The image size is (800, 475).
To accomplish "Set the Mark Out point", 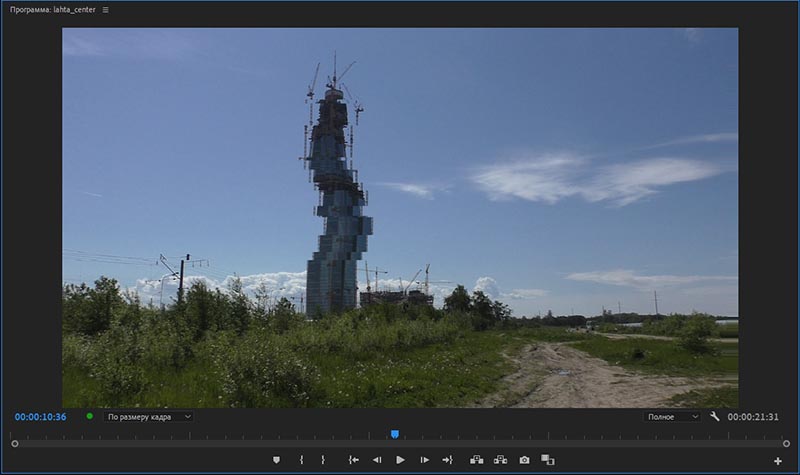I will tap(323, 460).
